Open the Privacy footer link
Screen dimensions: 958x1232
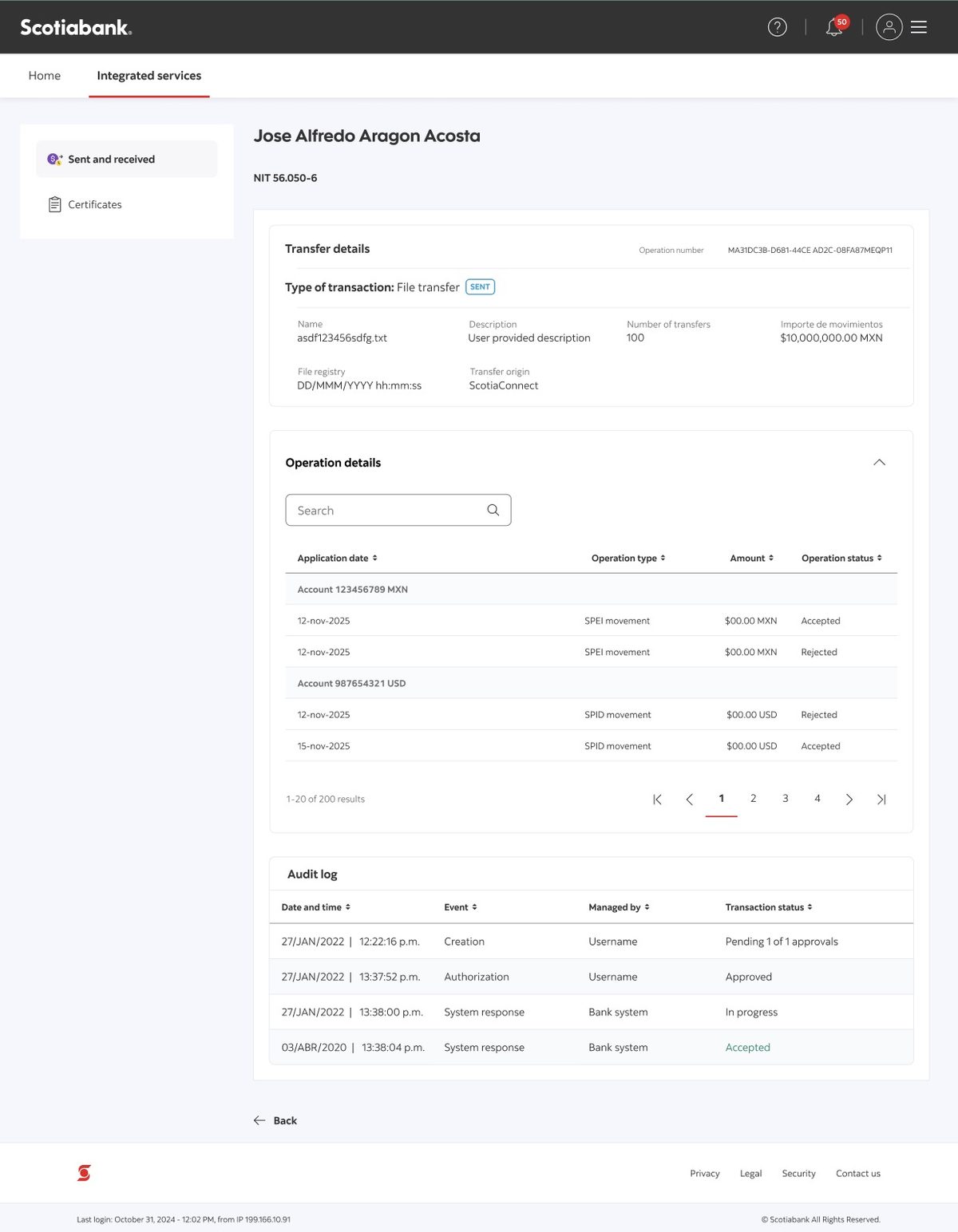pyautogui.click(x=705, y=1173)
